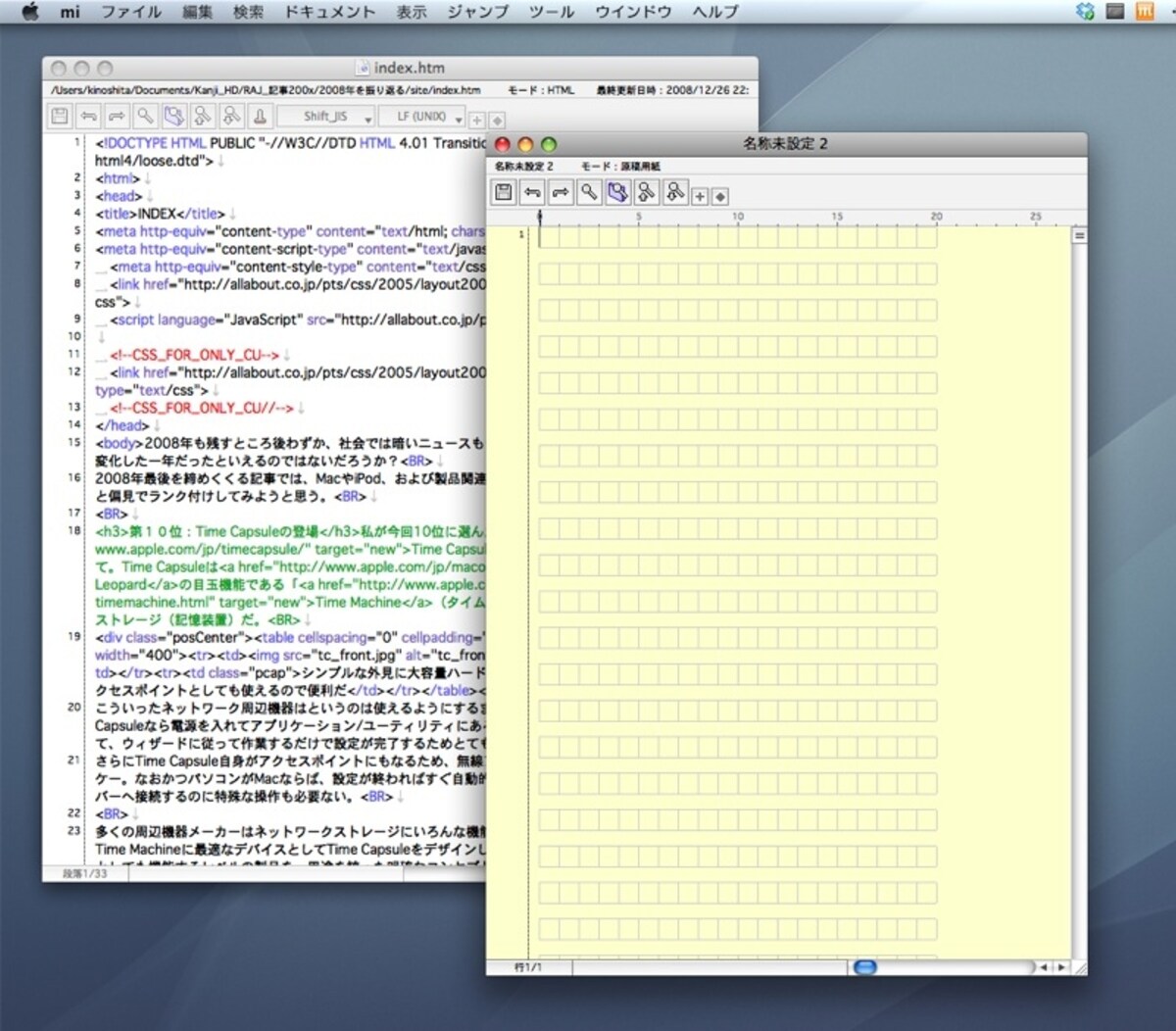Click the redo arrow in 名称未設定 2 toolbar
The image size is (1176, 1031).
pyautogui.click(x=561, y=192)
